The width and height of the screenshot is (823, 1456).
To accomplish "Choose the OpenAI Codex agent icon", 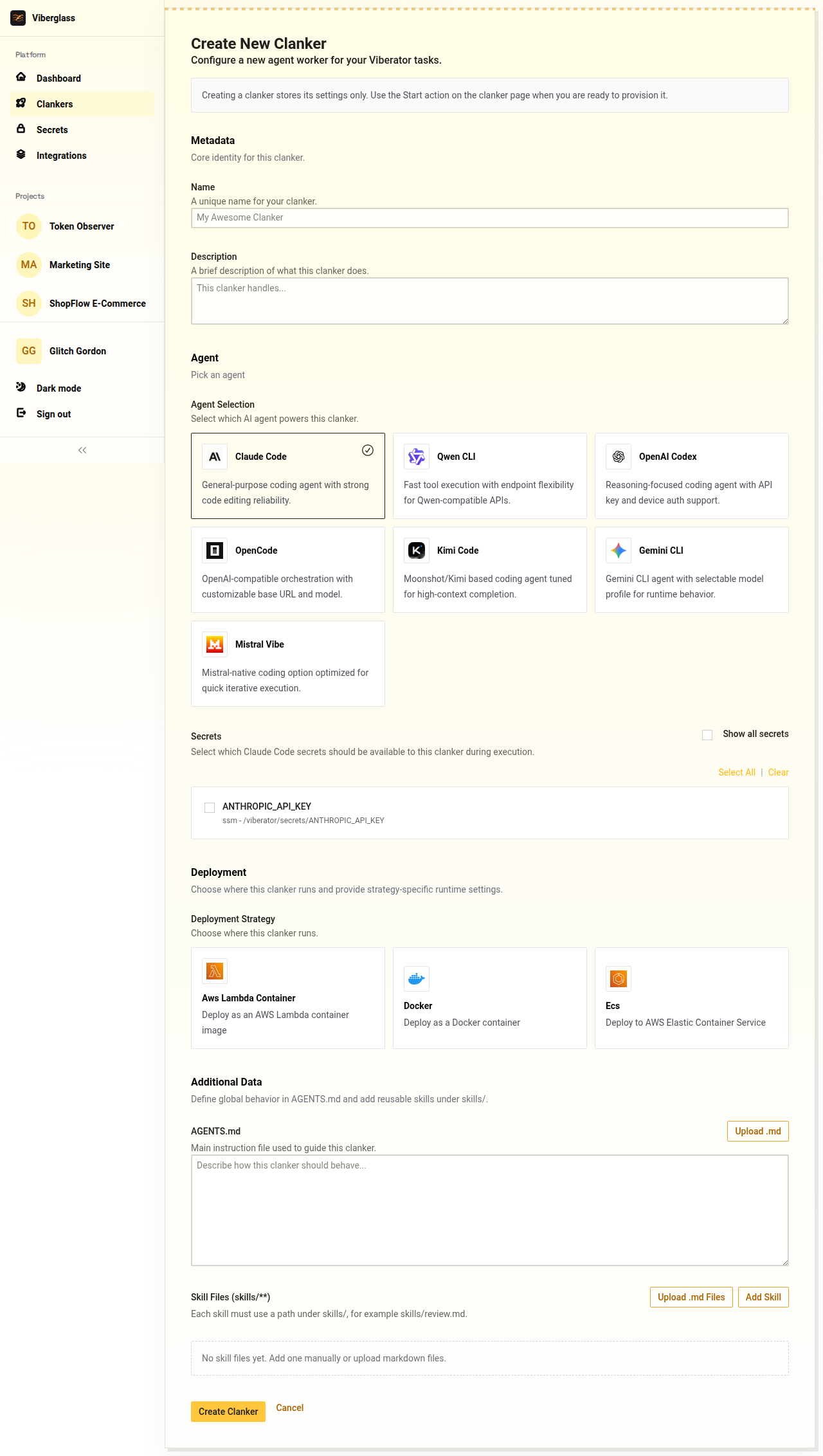I will (619, 457).
